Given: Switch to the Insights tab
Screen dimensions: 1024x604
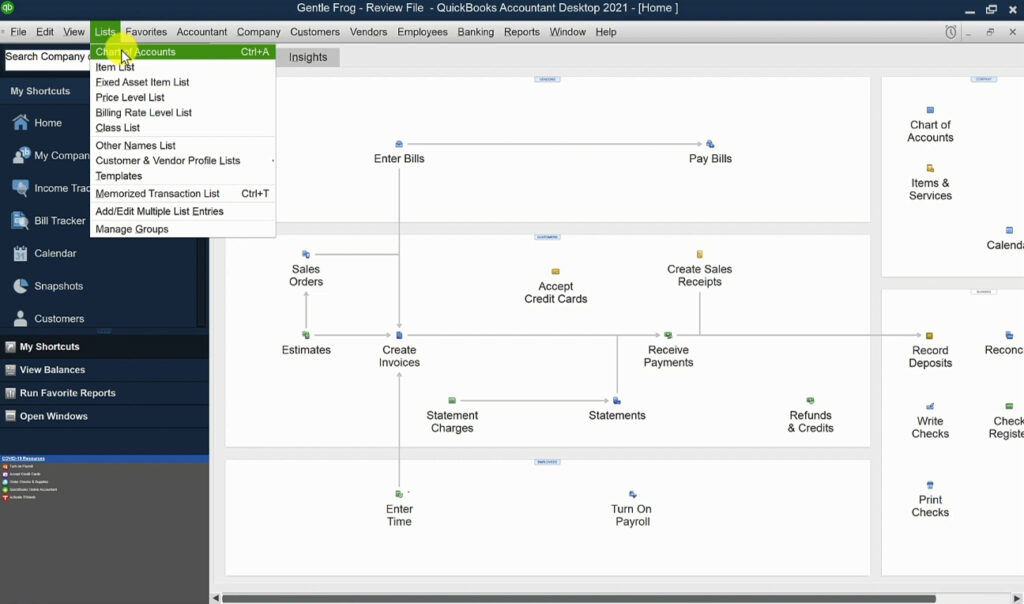Looking at the screenshot, I should (x=308, y=57).
